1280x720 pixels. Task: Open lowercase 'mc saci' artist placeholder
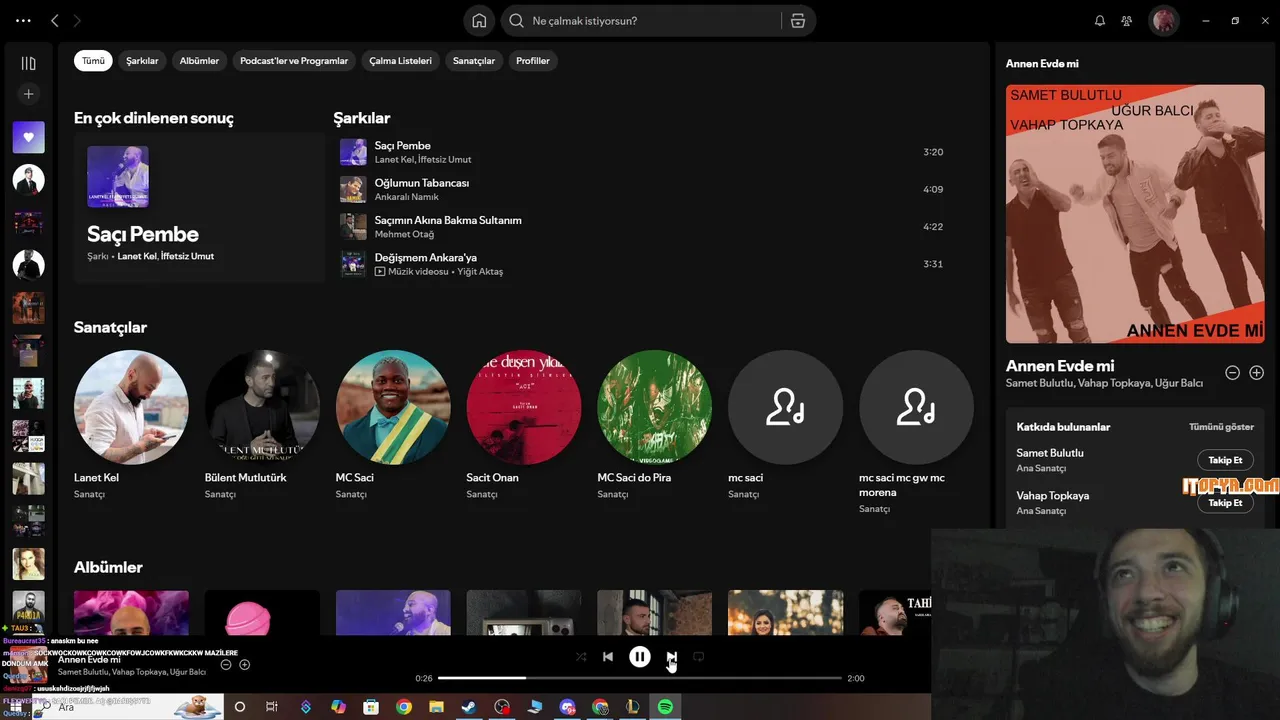pyautogui.click(x=785, y=425)
